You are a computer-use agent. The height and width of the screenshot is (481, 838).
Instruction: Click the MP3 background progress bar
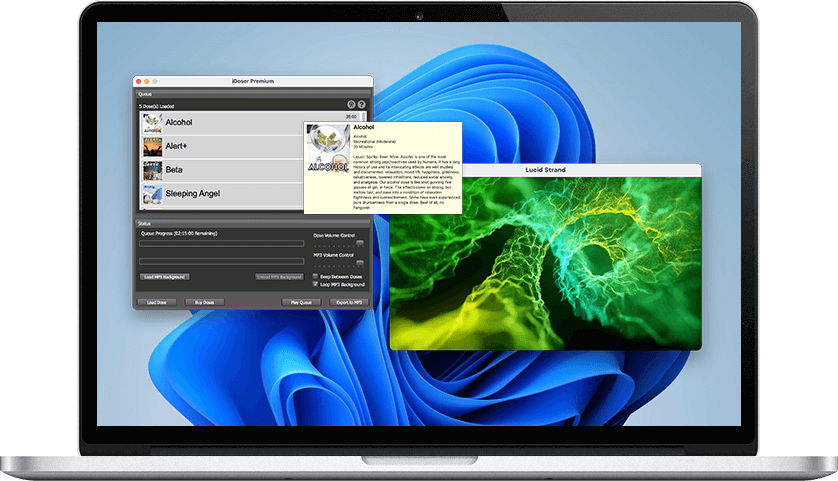point(221,261)
